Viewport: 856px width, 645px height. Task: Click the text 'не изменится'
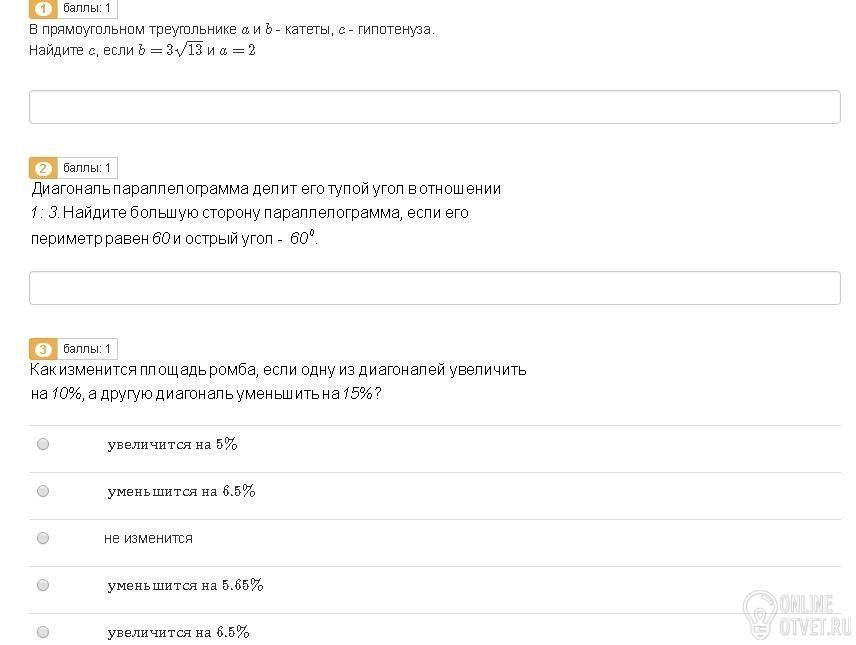tap(148, 539)
